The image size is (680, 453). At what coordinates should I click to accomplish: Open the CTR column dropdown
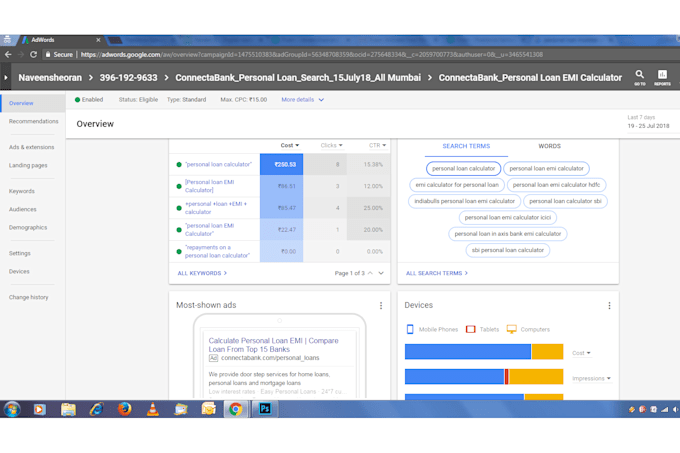[377, 145]
